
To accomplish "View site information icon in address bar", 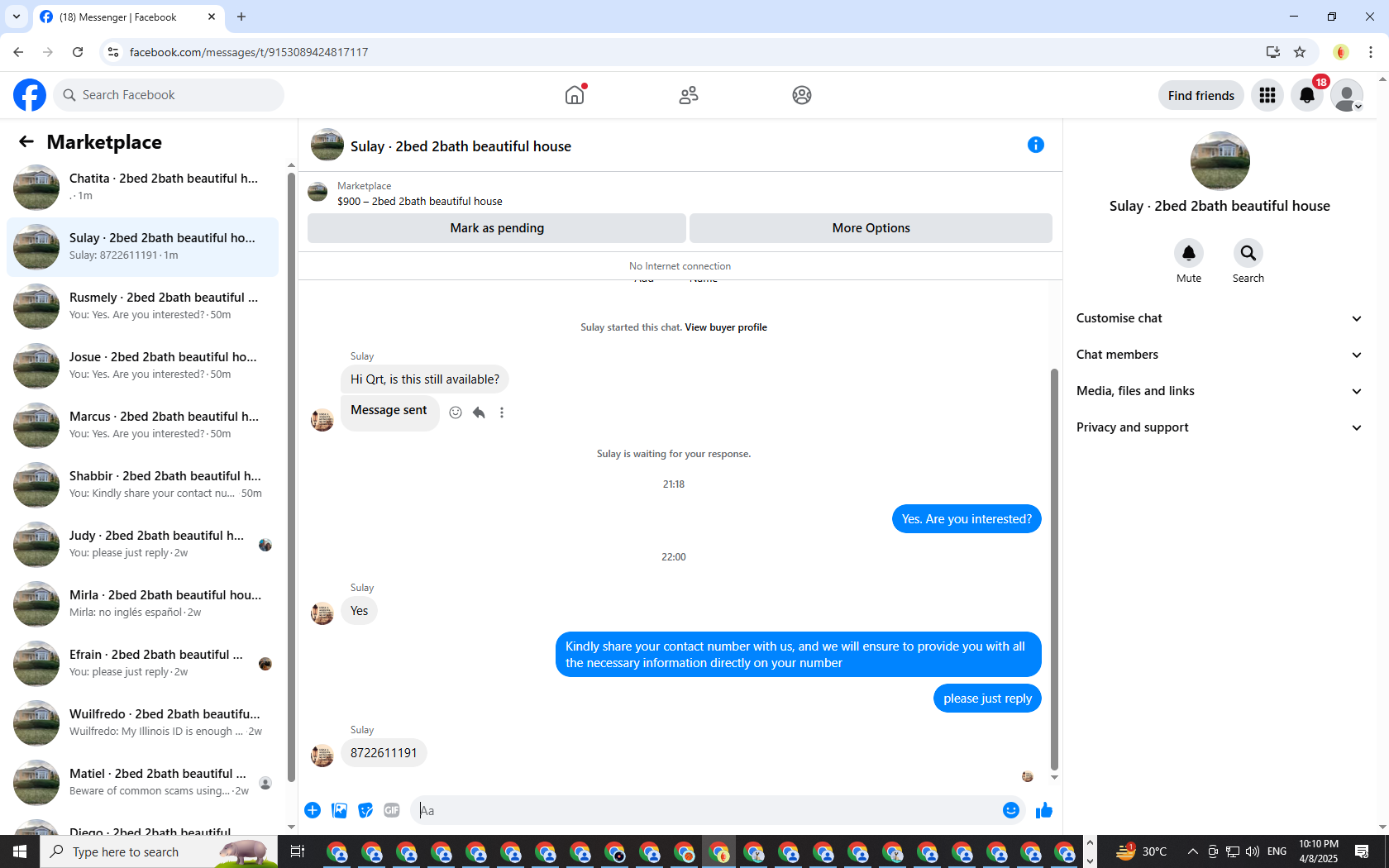I will point(113,52).
